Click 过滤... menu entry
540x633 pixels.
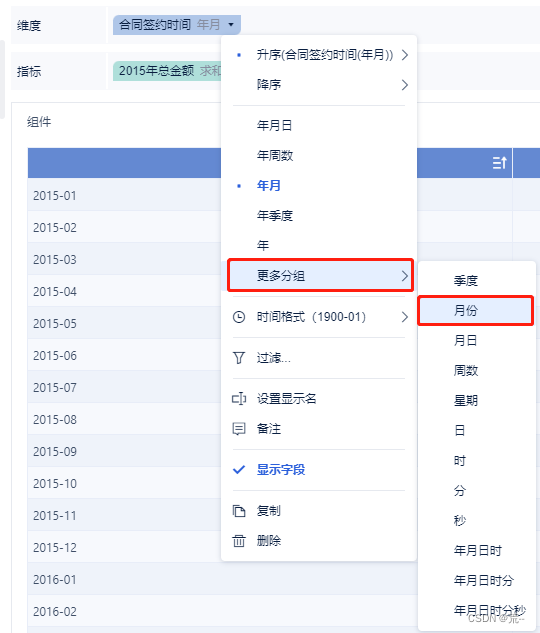[x=319, y=358]
